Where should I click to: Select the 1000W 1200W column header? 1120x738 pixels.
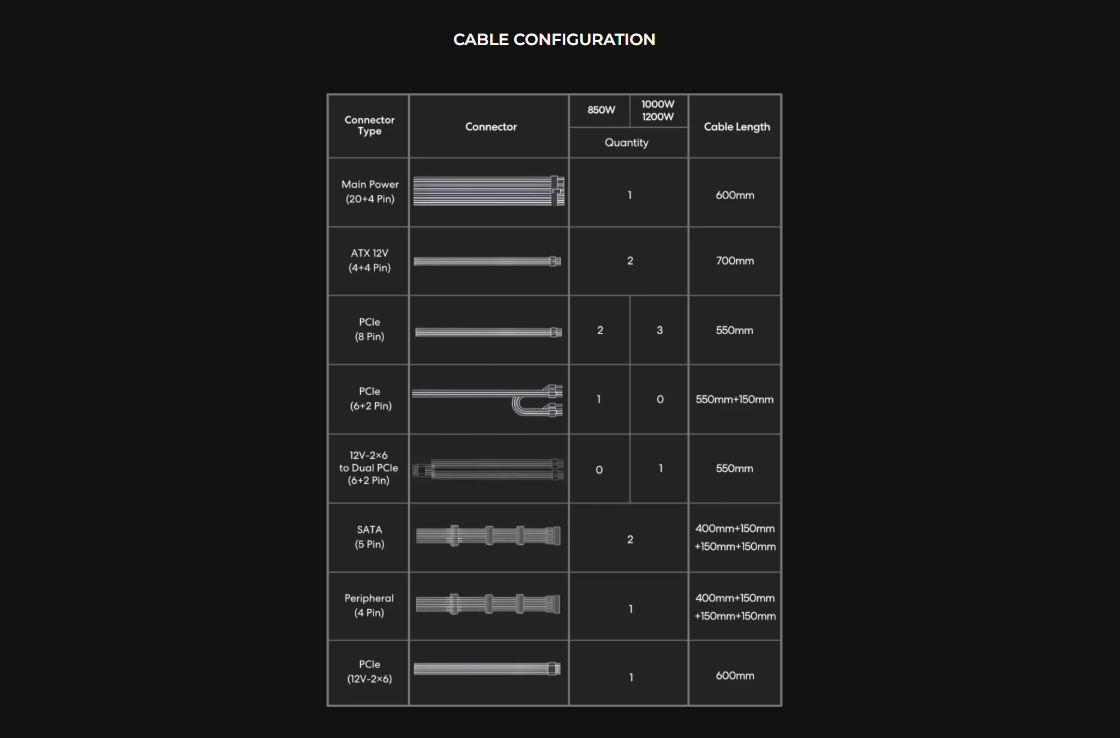[x=658, y=110]
